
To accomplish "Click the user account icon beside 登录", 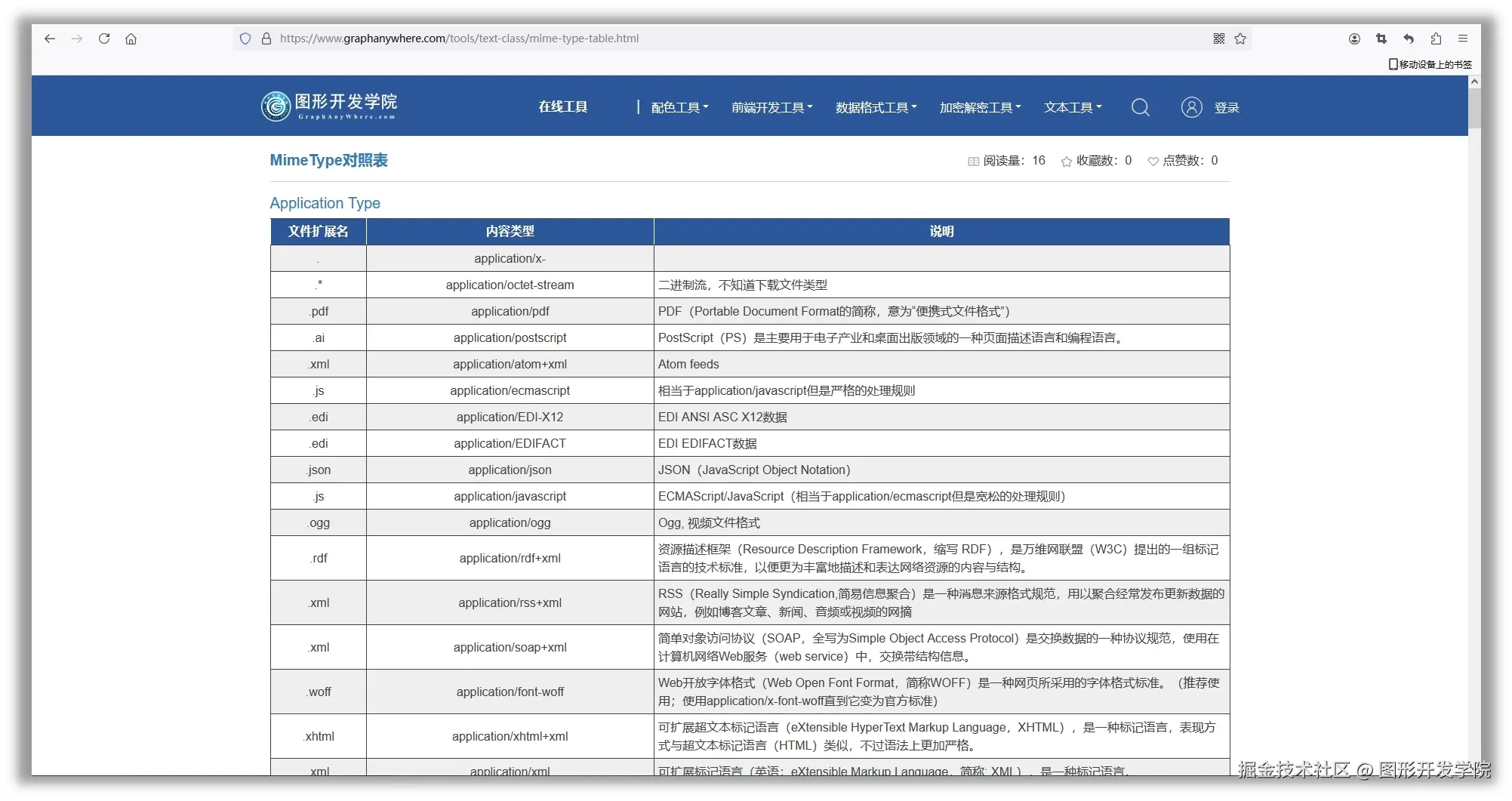I will [1190, 107].
